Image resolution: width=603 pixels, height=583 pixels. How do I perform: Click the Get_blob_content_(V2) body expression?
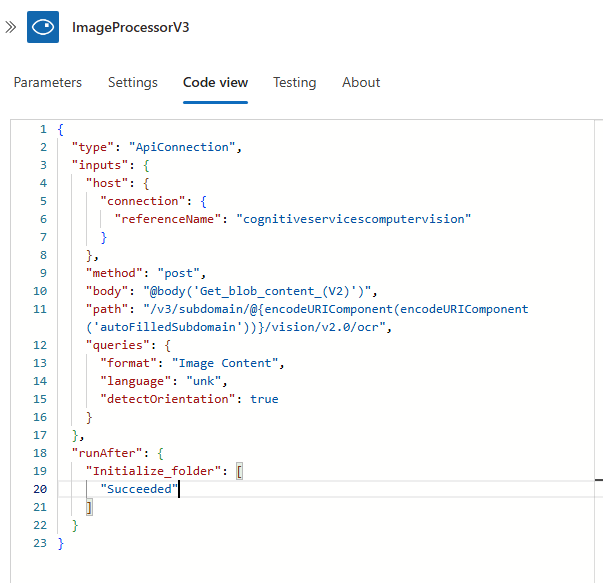coord(257,291)
